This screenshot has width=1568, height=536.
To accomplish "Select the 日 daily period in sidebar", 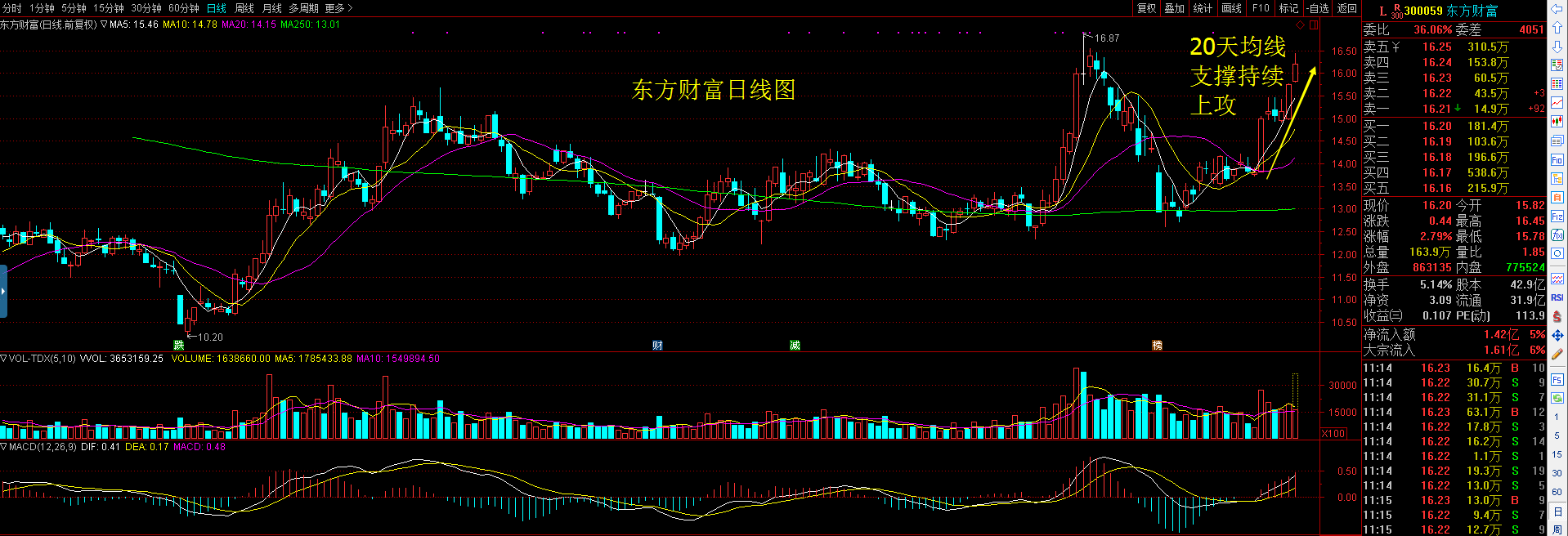I will pos(1557,511).
